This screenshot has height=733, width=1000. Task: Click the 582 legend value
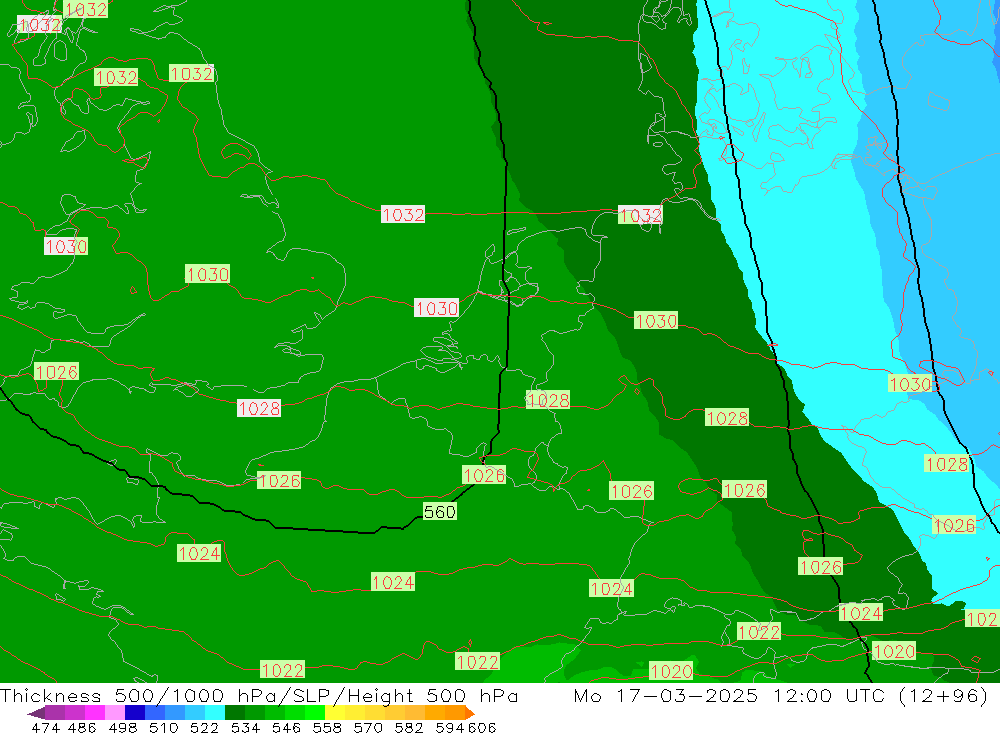[x=408, y=727]
